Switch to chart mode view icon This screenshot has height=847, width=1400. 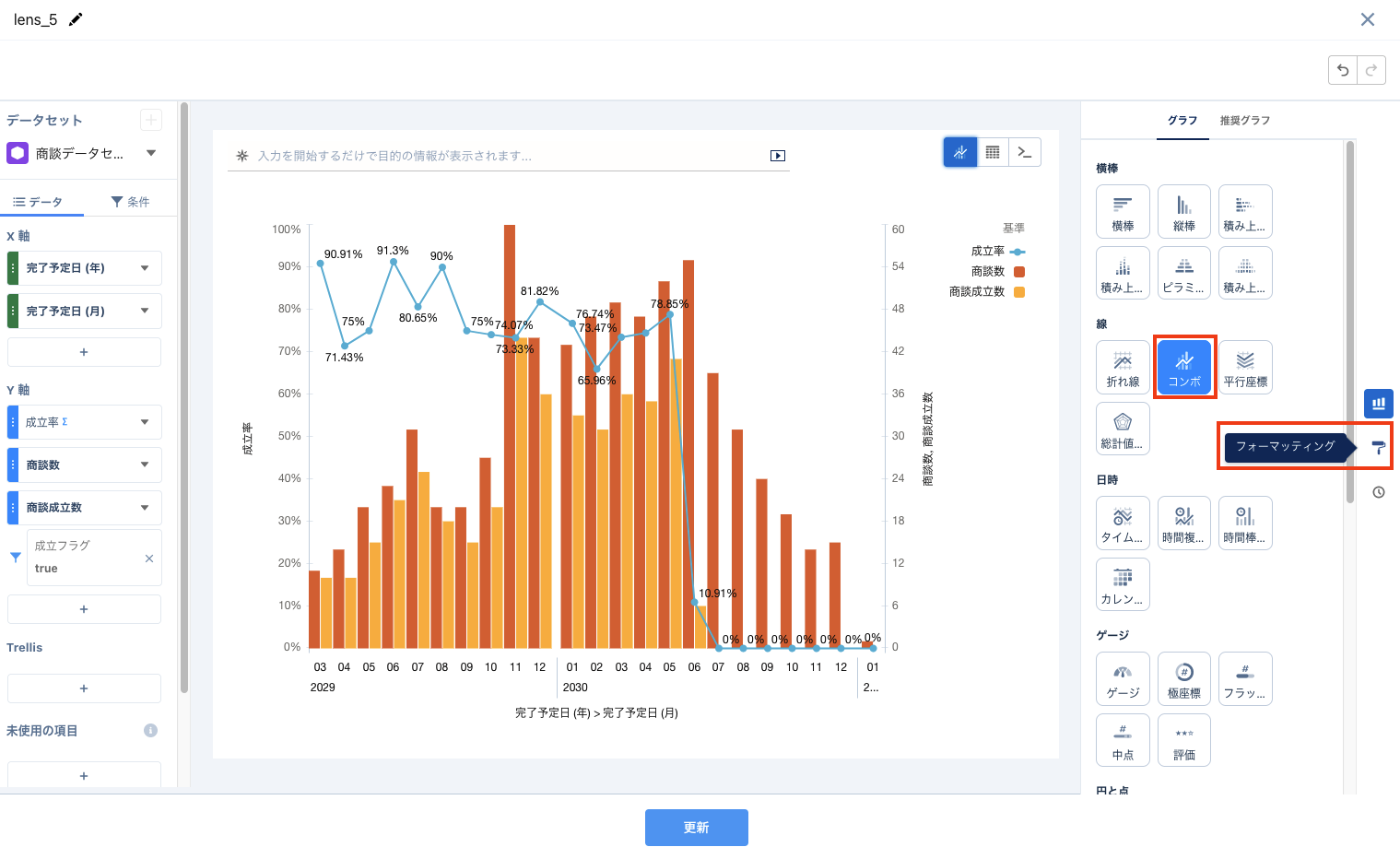pos(959,152)
